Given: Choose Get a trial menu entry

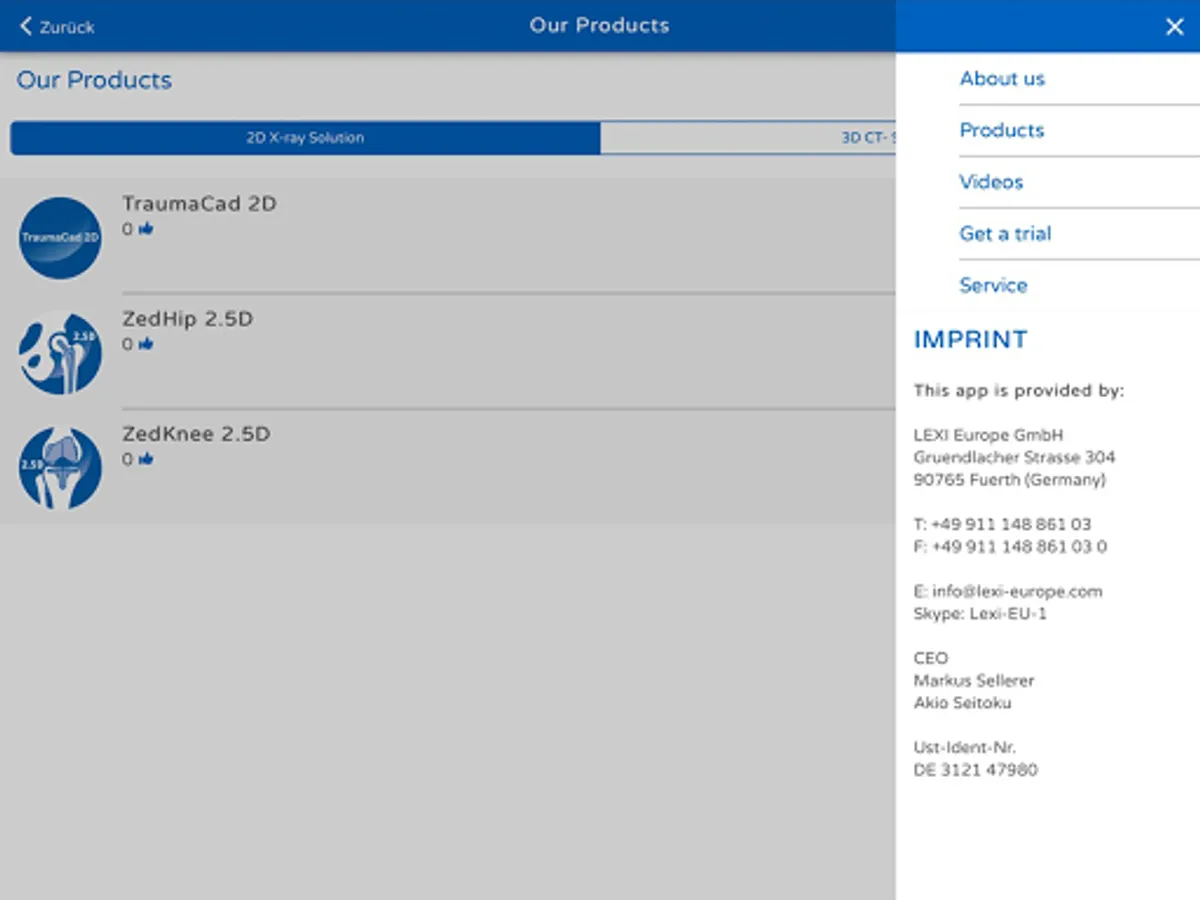Looking at the screenshot, I should coord(1005,234).
